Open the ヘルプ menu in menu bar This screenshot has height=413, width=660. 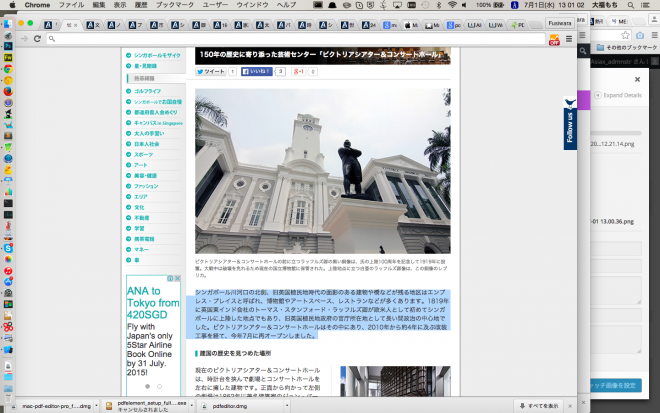286,5
